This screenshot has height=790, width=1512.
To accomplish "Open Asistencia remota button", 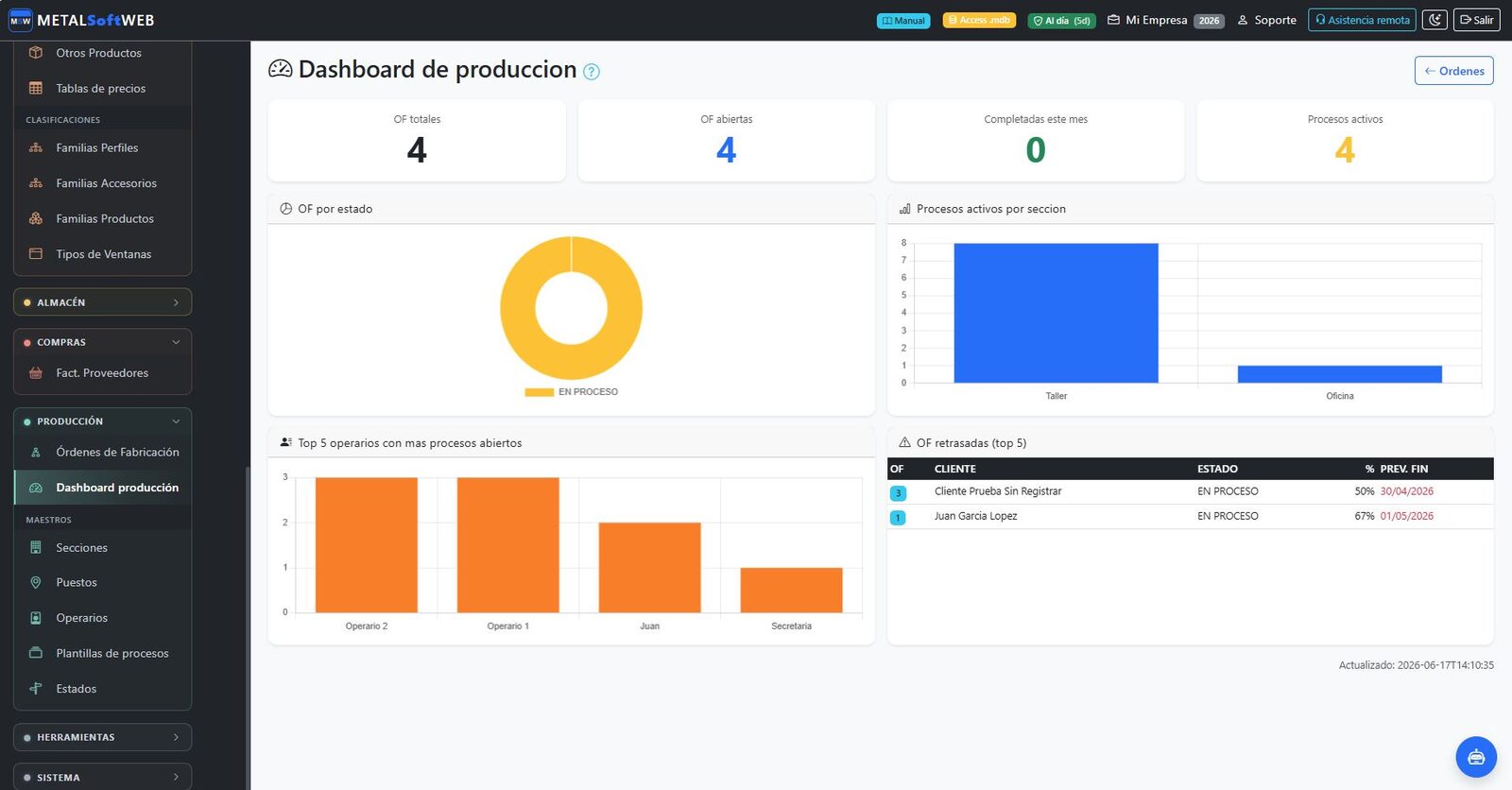I will point(1362,20).
